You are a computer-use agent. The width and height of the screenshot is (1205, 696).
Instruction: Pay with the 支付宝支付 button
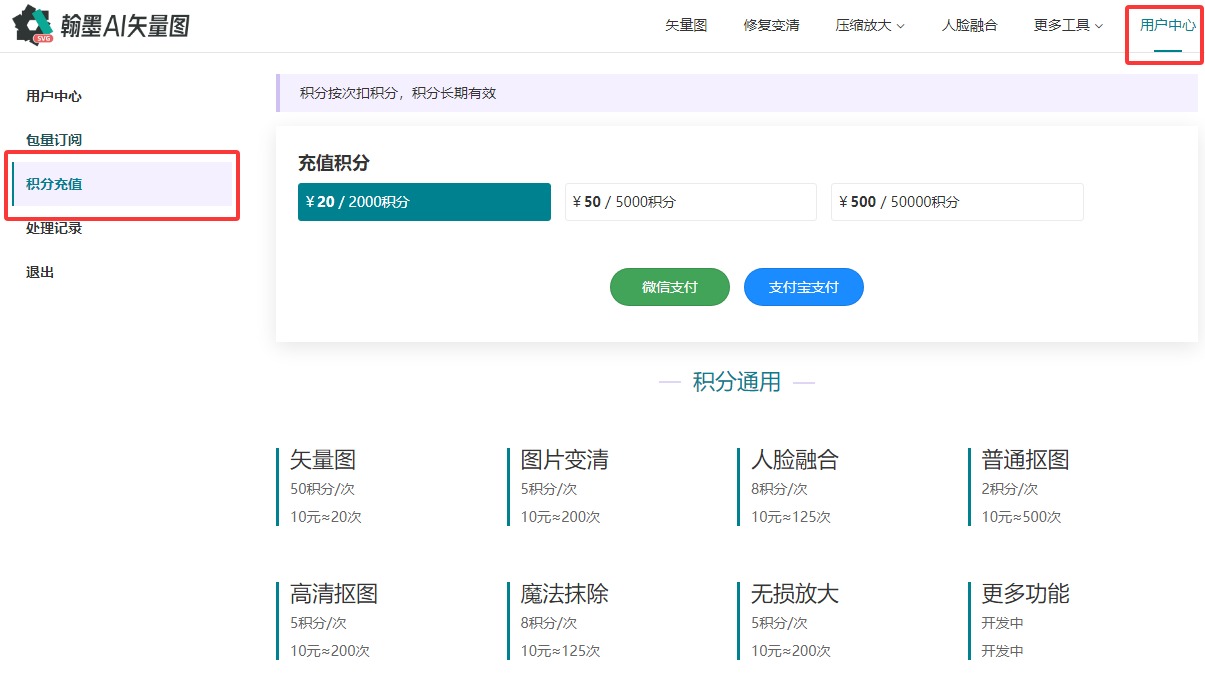point(803,287)
